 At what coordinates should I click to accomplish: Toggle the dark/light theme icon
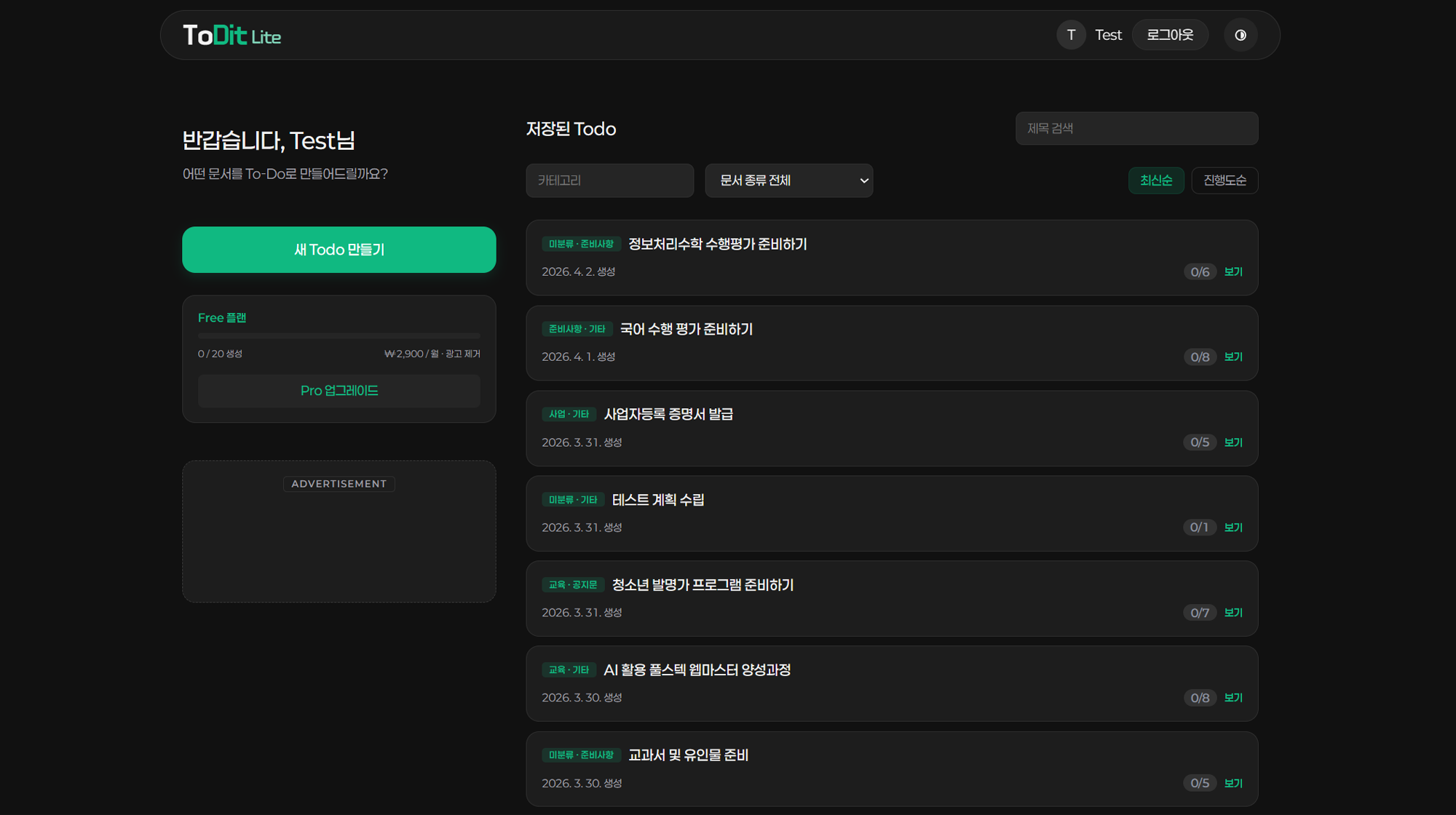(1241, 35)
